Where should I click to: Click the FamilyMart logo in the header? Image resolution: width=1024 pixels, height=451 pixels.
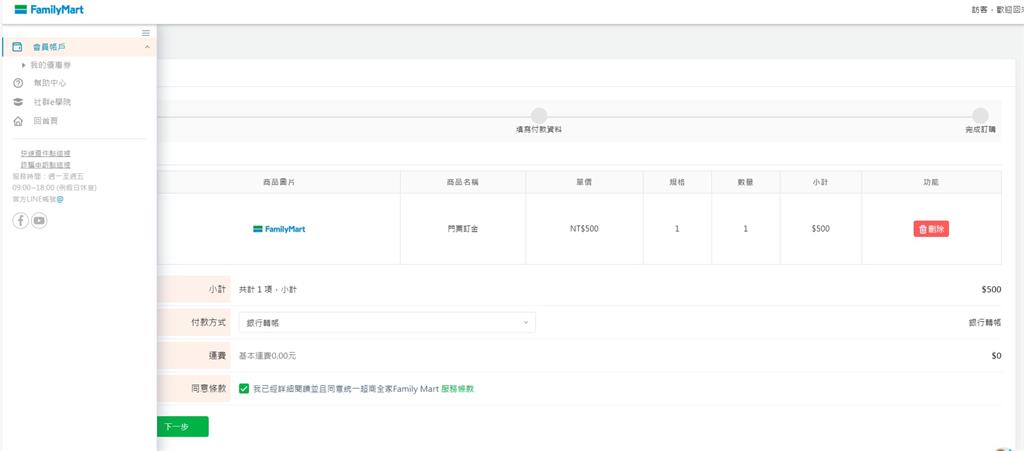click(x=49, y=10)
